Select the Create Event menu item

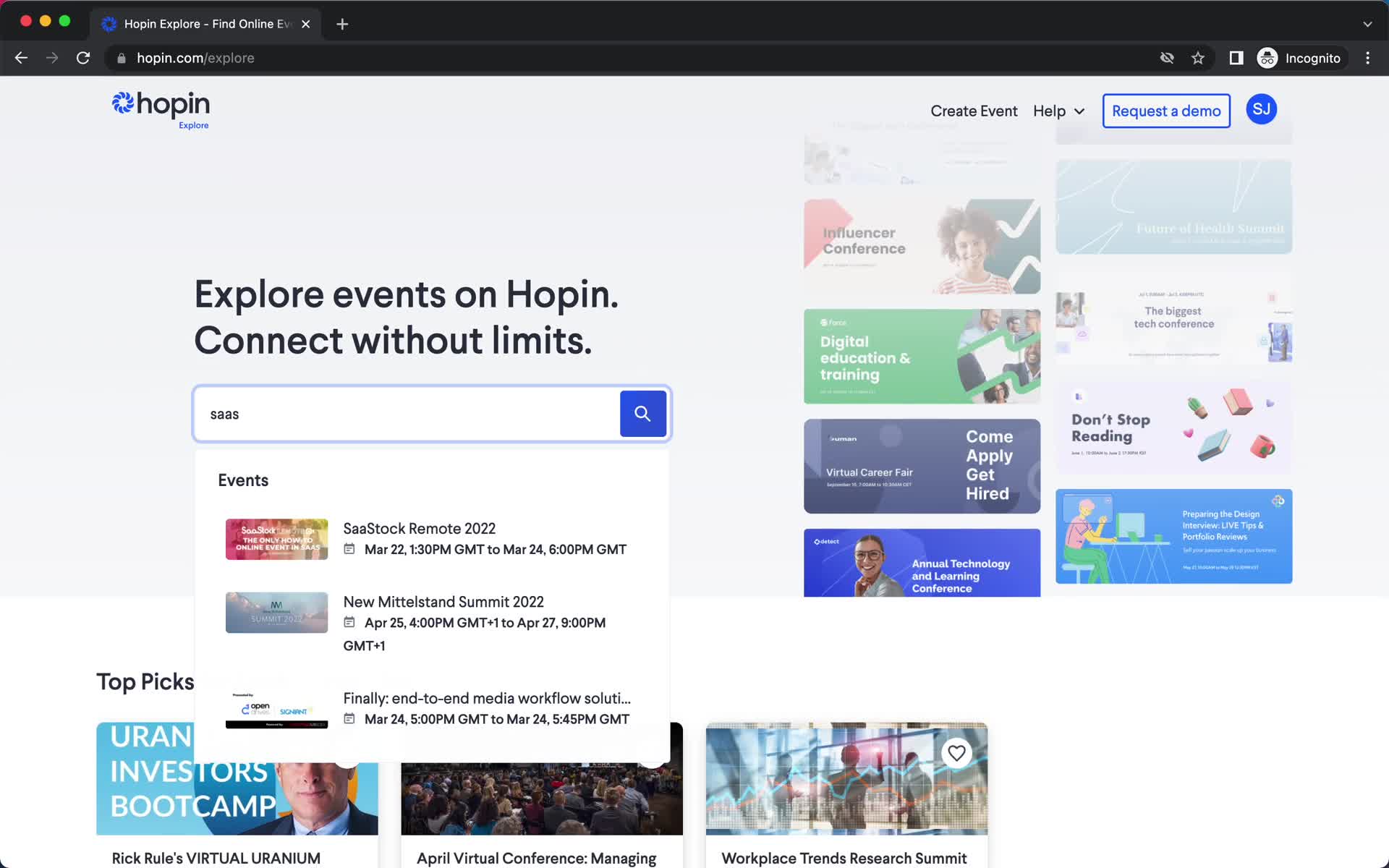click(974, 110)
